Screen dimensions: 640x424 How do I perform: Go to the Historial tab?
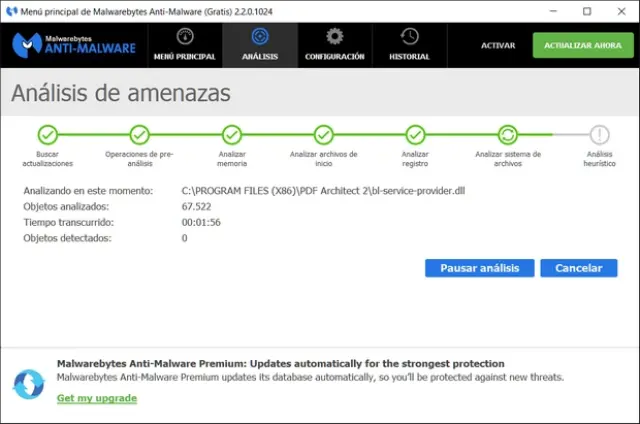409,45
